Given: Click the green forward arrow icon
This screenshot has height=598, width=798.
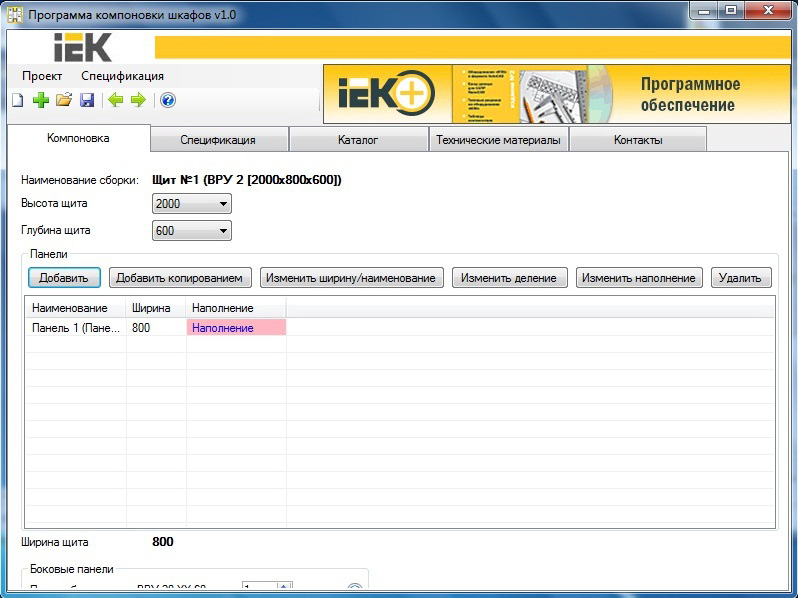Looking at the screenshot, I should coord(138,100).
